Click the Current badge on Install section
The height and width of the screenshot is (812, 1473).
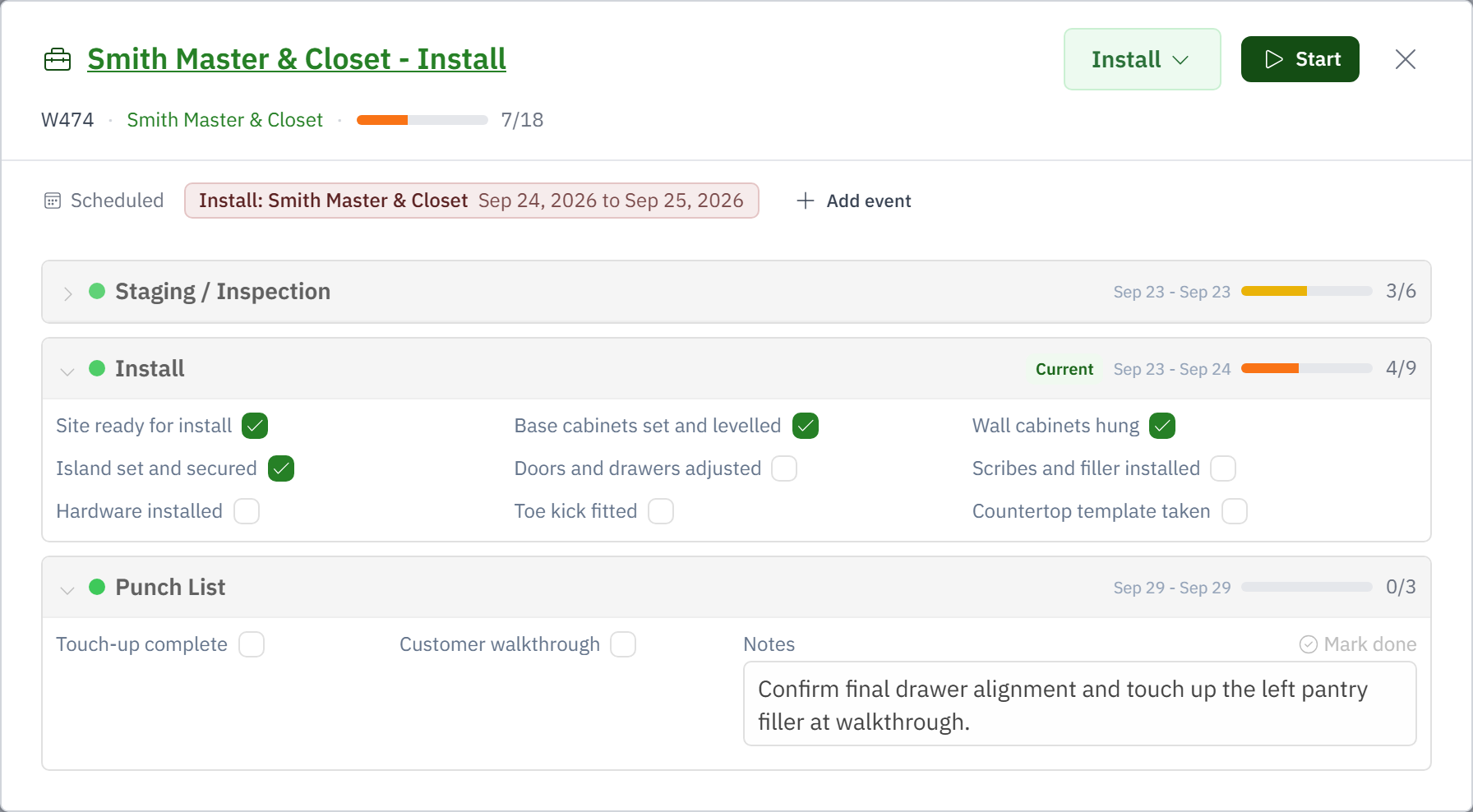coord(1064,369)
